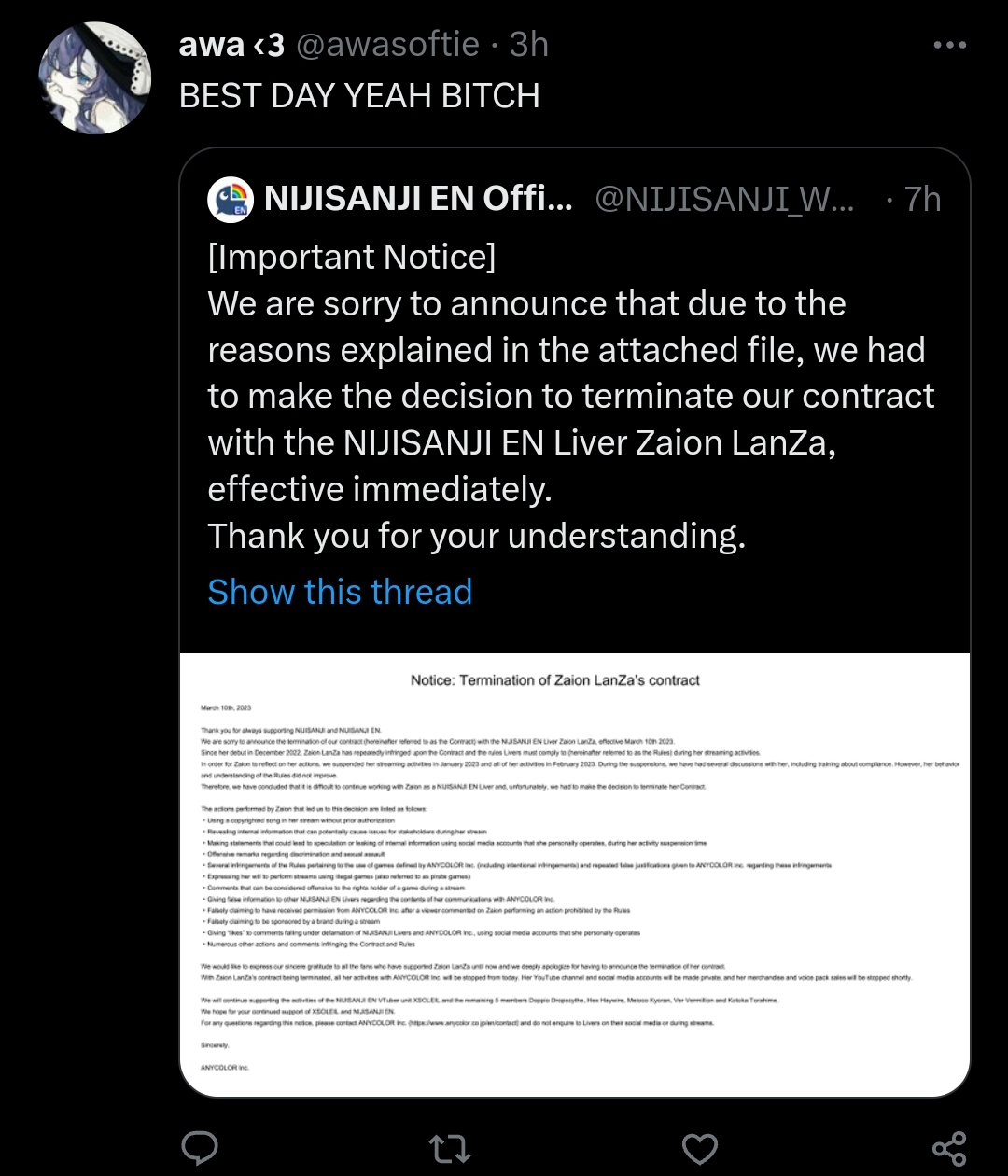Open the NIJISANJI EN Offi... account name
Screen dimensions: 1008x1176
click(419, 199)
